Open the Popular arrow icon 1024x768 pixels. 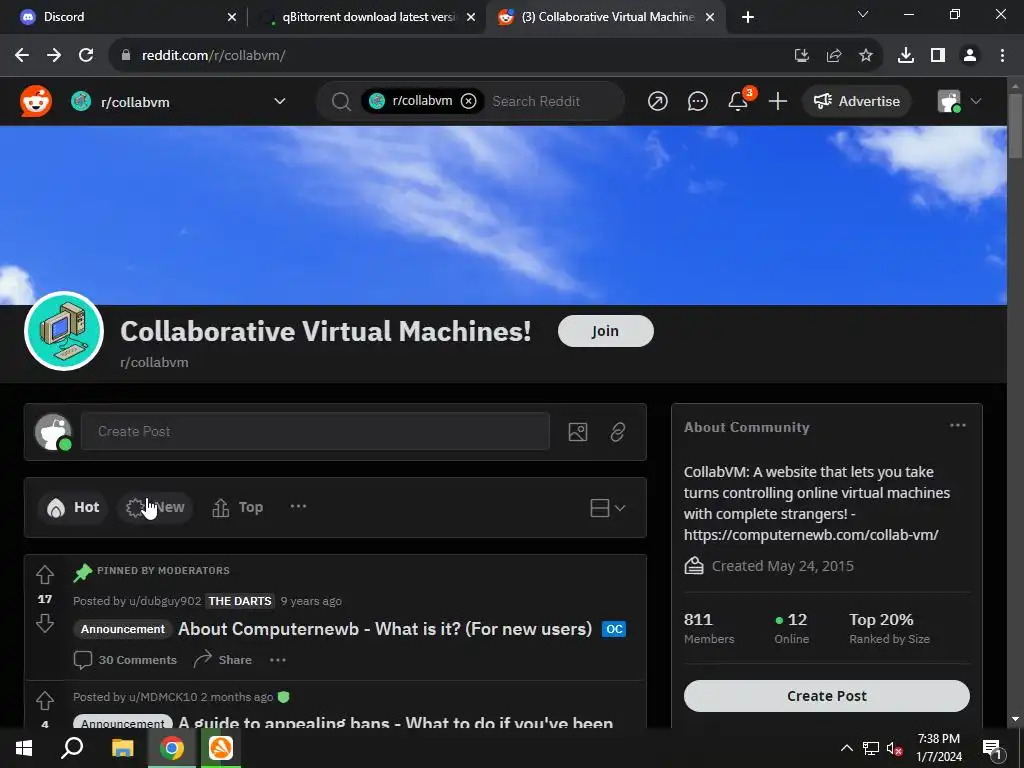658,101
